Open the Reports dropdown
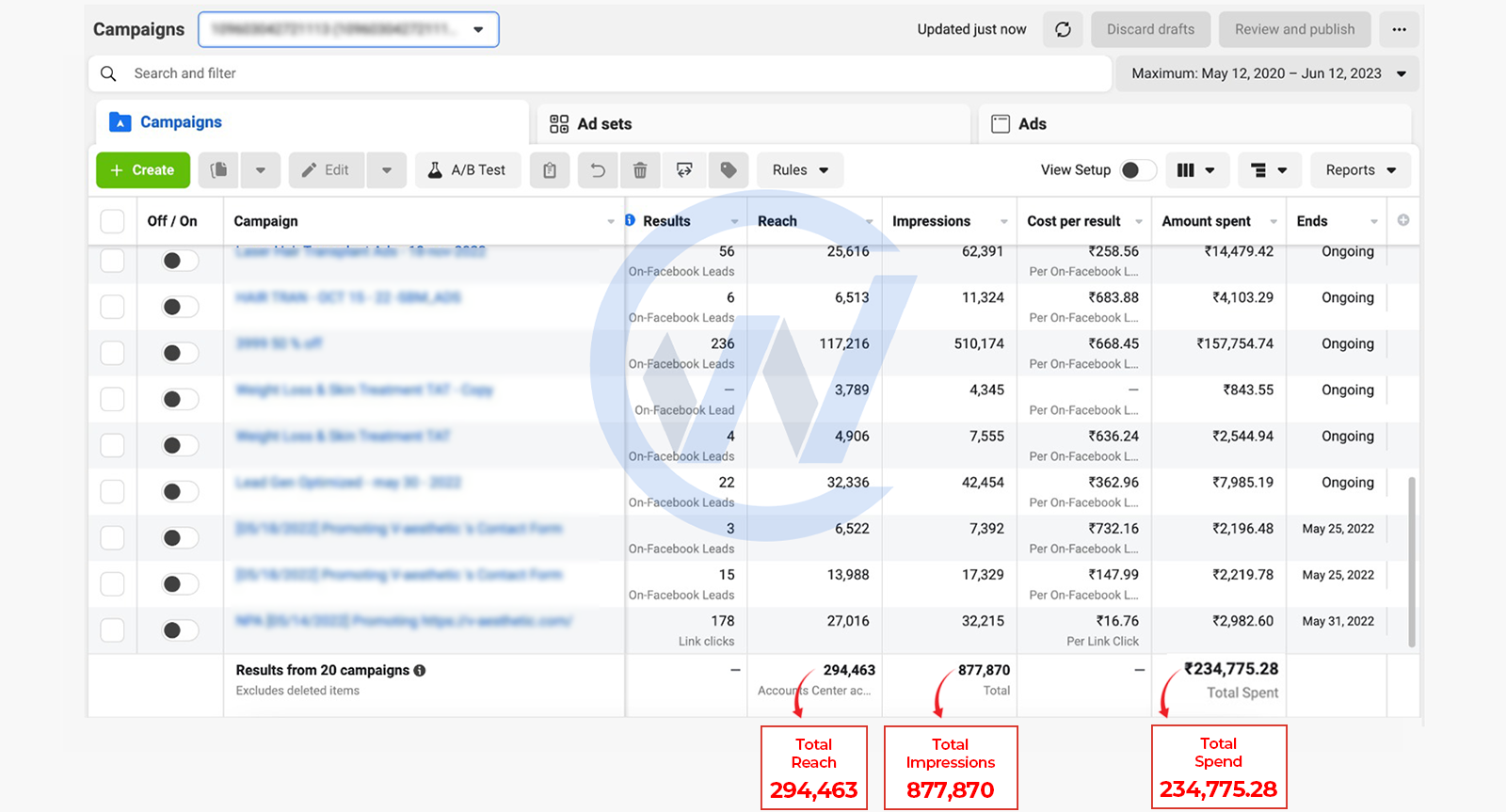This screenshot has width=1506, height=812. tap(1360, 170)
